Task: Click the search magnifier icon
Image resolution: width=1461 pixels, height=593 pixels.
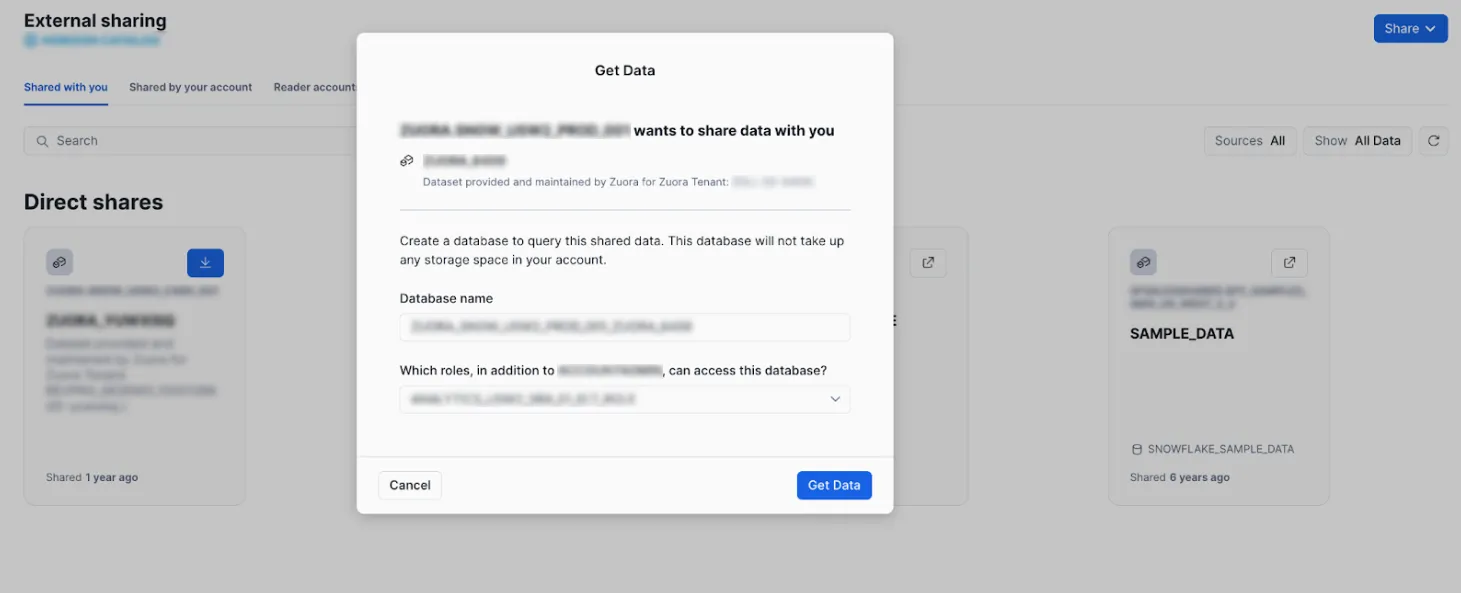Action: [43, 141]
